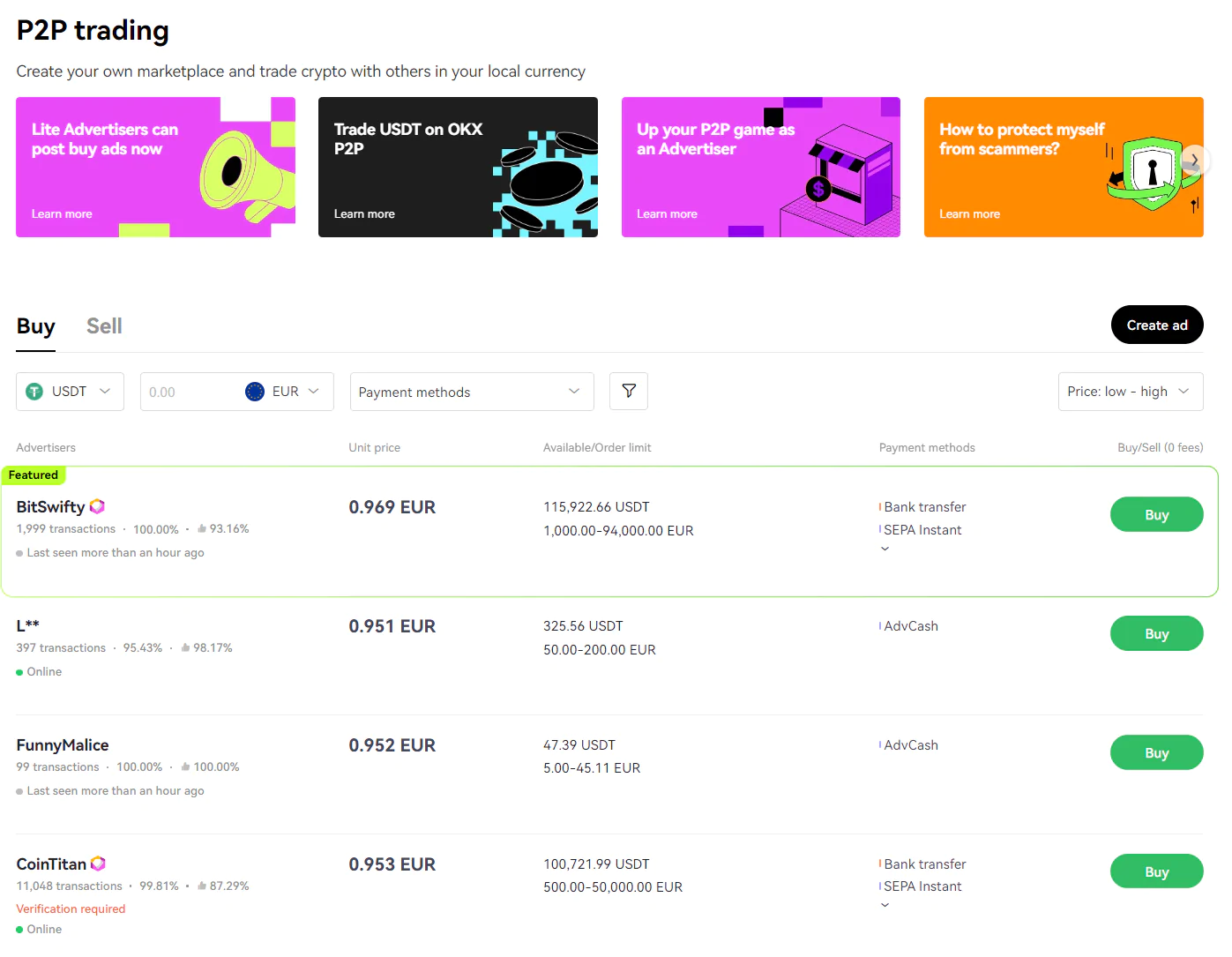The width and height of the screenshot is (1232, 957).
Task: Click the thumbs-up rating icon for BitSwifty
Action: pos(202,528)
